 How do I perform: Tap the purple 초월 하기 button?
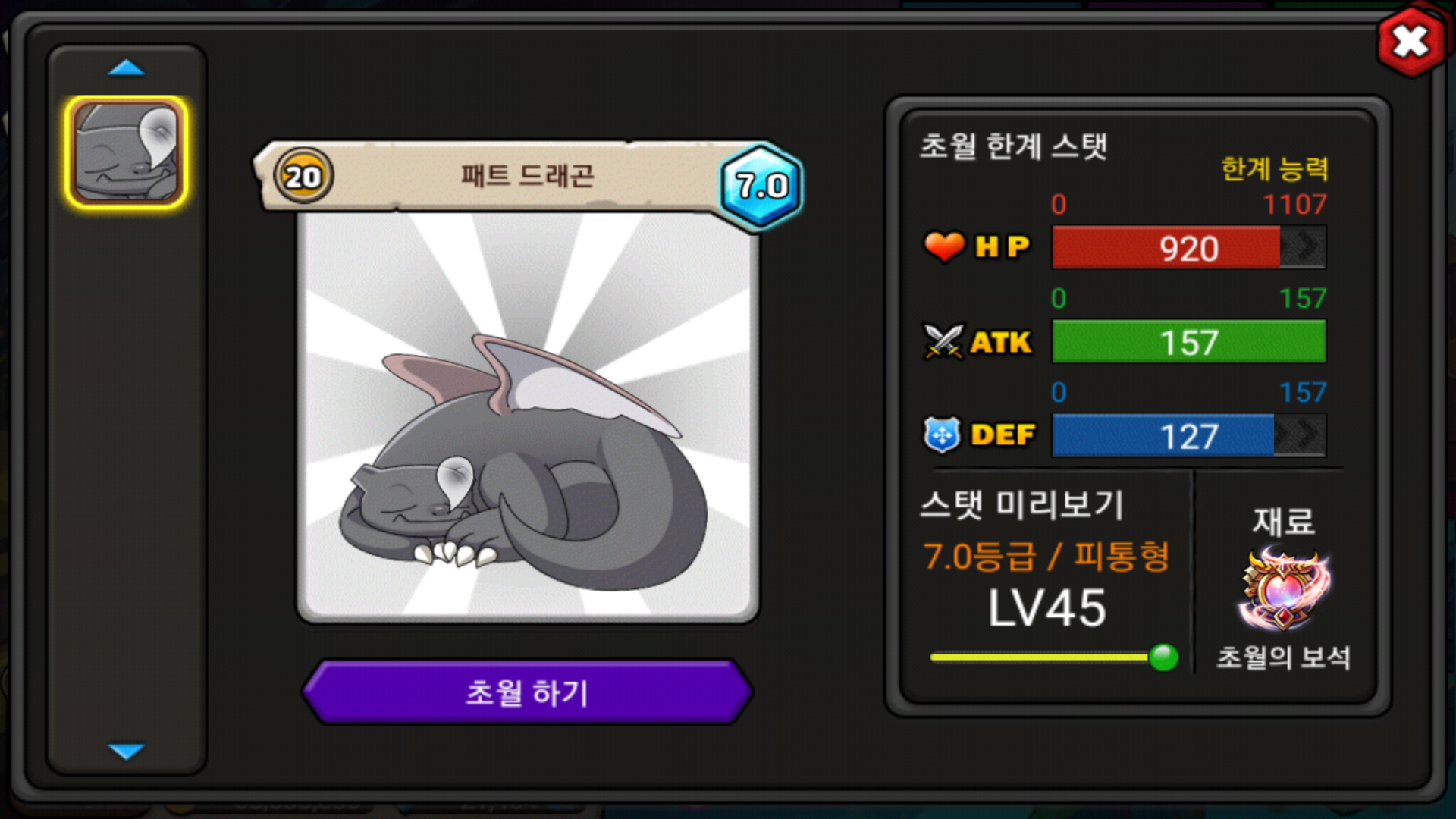tap(527, 692)
